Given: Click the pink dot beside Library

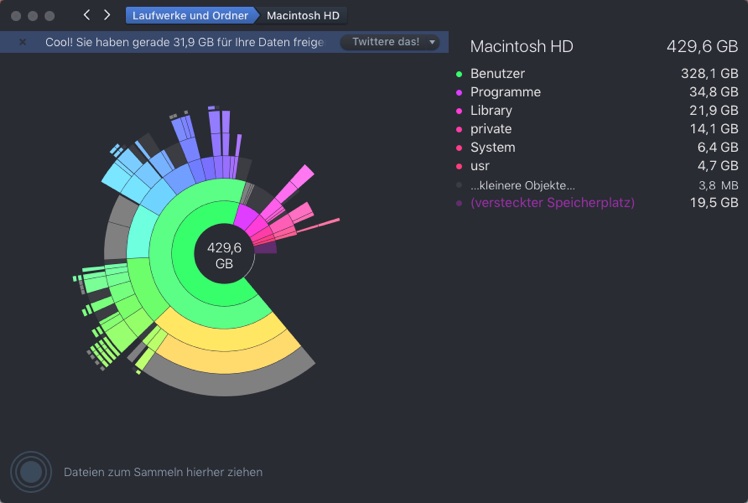Looking at the screenshot, I should [x=459, y=111].
